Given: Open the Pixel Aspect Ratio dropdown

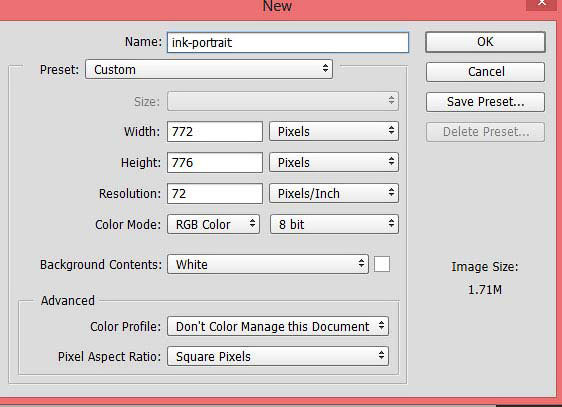Looking at the screenshot, I should coord(278,356).
